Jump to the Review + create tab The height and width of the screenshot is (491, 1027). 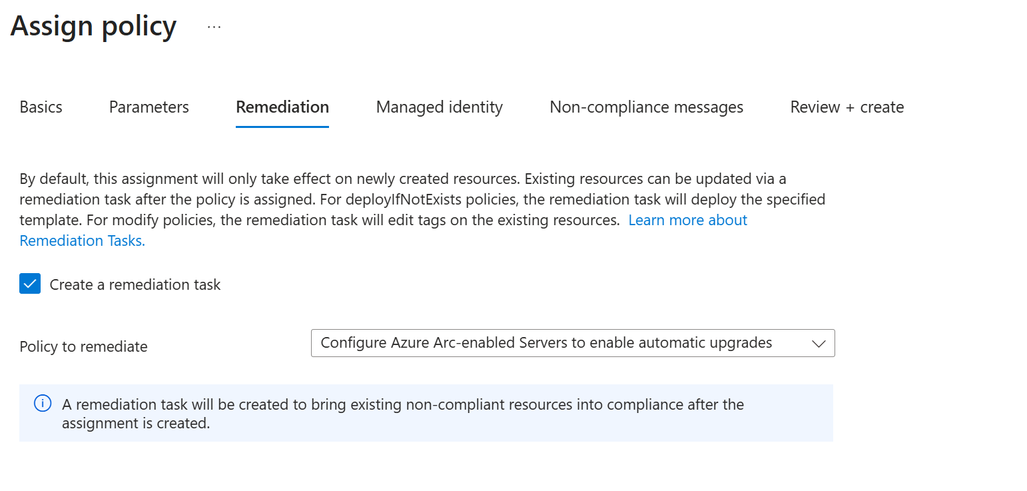846,107
